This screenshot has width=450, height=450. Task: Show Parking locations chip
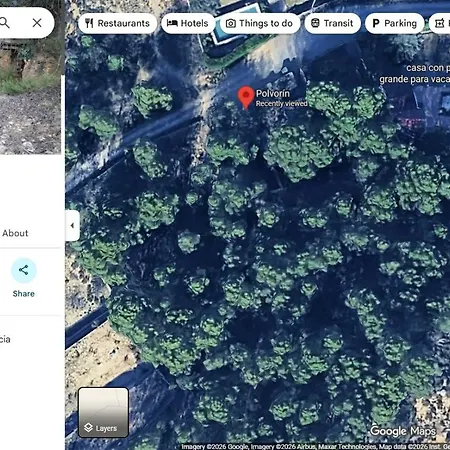pyautogui.click(x=395, y=23)
